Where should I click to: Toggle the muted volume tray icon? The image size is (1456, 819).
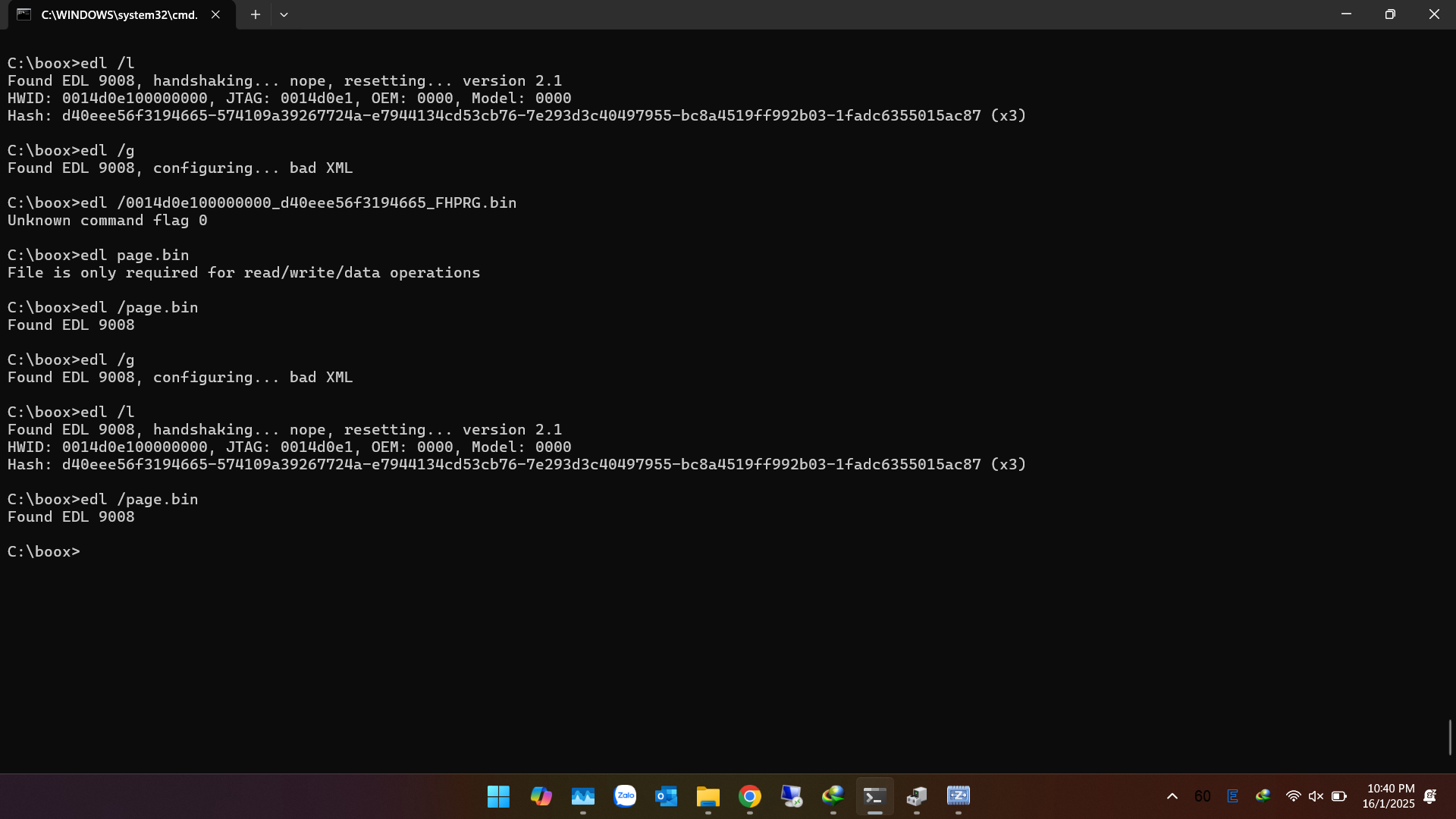click(1316, 796)
